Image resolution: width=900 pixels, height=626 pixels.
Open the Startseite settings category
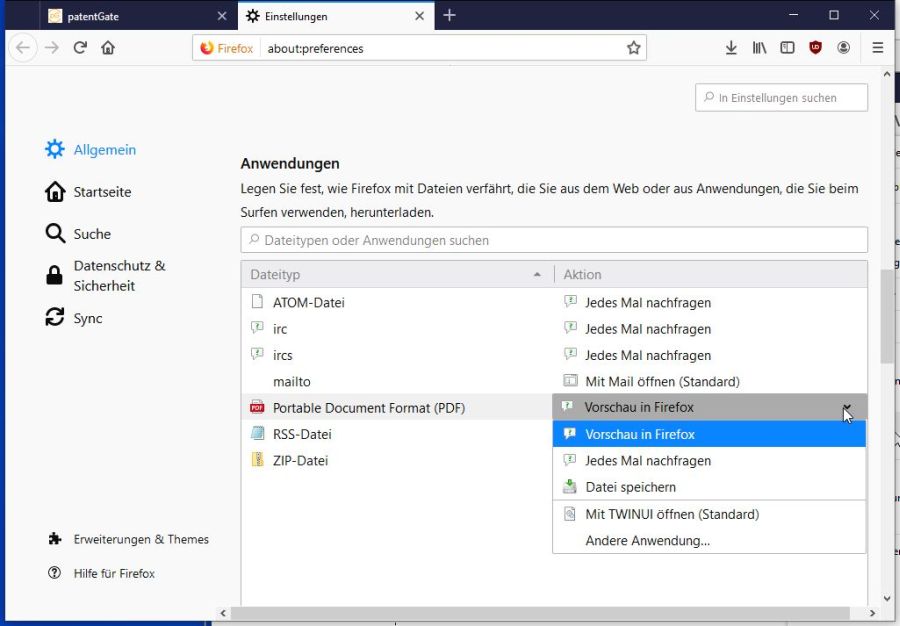click(88, 192)
